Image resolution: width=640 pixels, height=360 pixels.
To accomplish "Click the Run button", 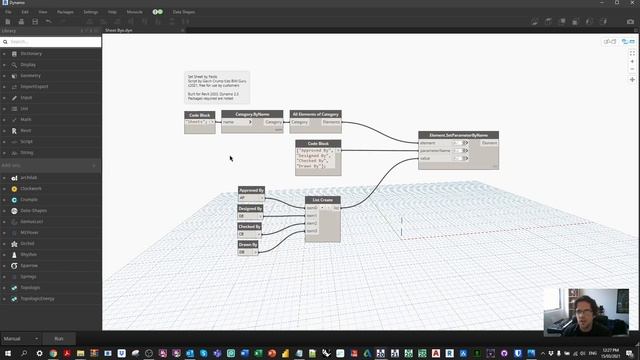I will coord(59,339).
